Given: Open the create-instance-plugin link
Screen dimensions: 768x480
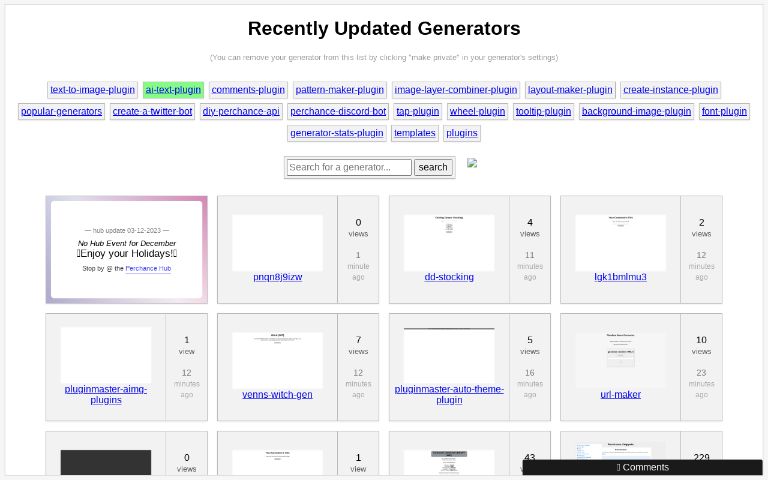Looking at the screenshot, I should pos(671,90).
